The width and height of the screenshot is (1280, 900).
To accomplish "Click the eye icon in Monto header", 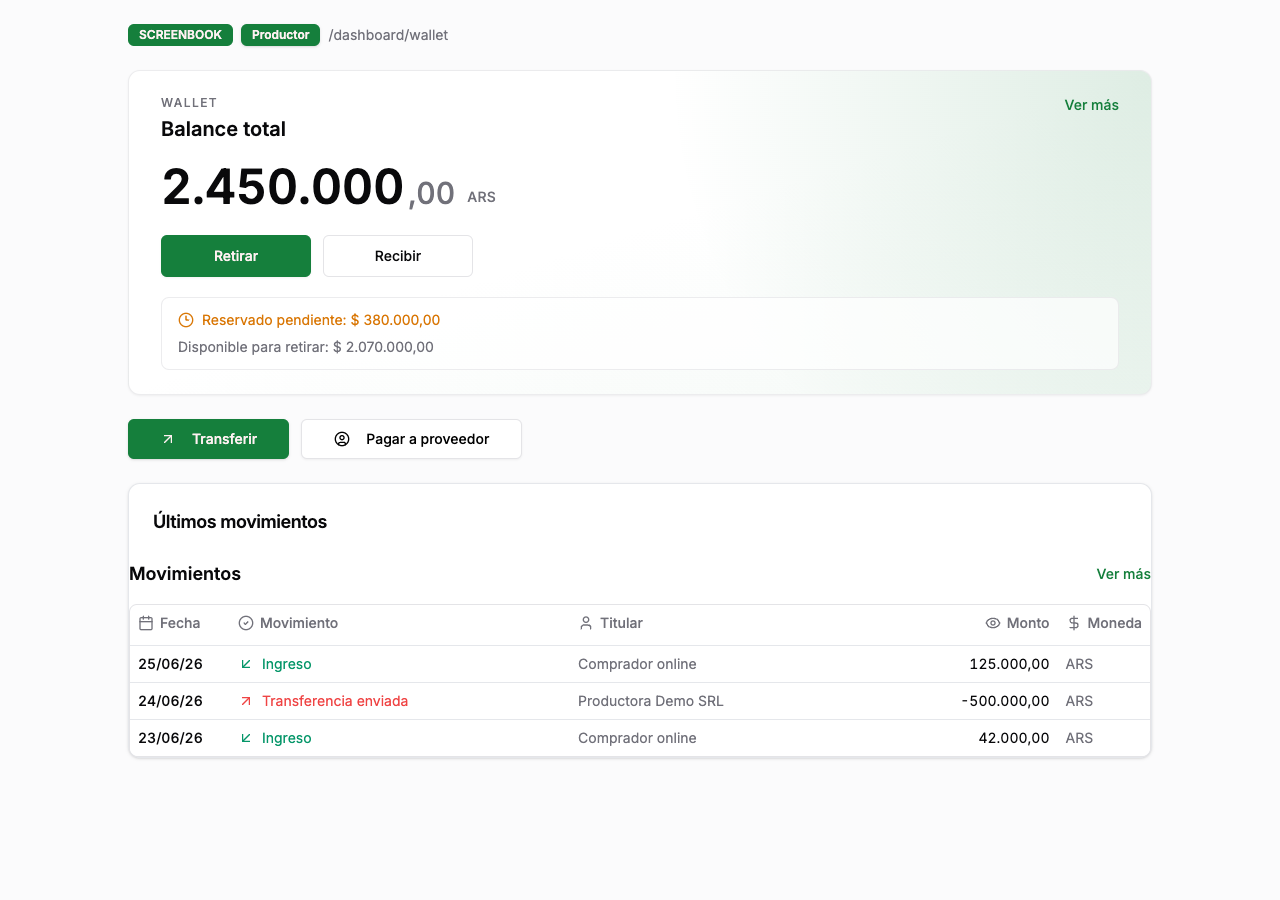I will [993, 623].
